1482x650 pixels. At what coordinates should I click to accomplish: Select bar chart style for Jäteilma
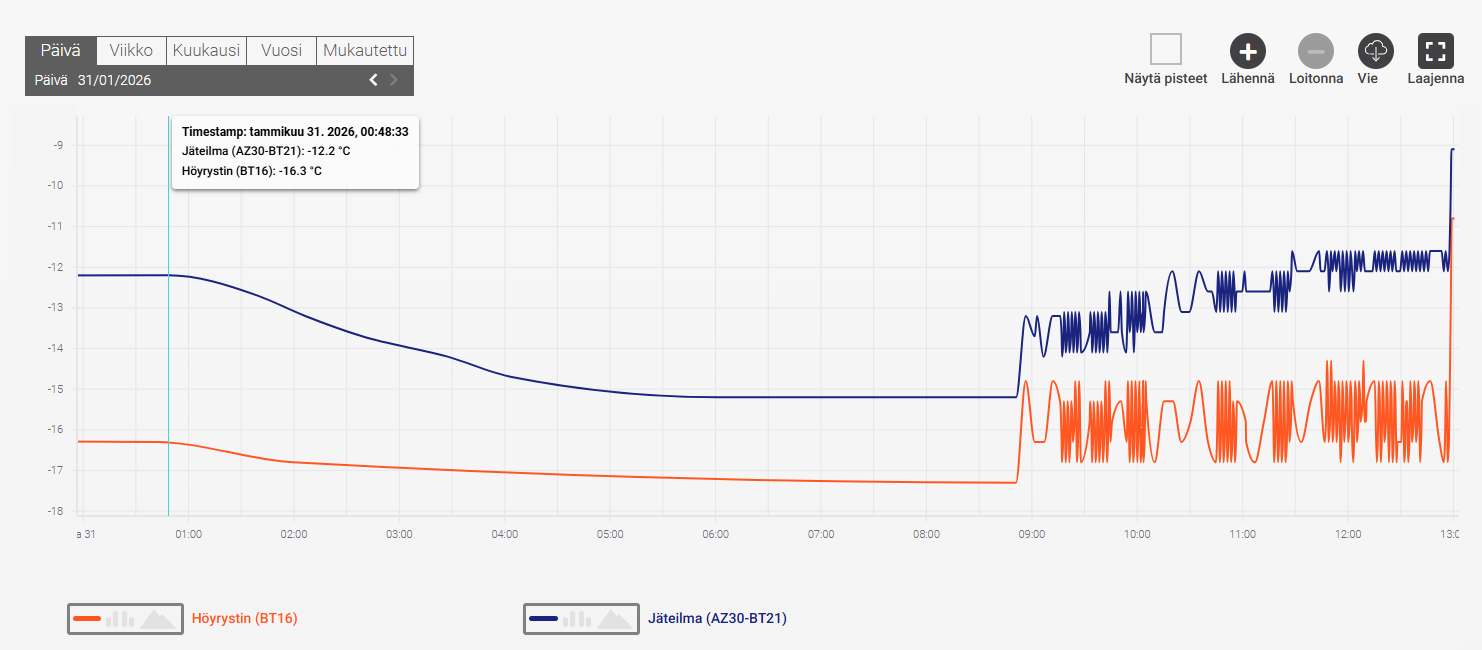(576, 619)
